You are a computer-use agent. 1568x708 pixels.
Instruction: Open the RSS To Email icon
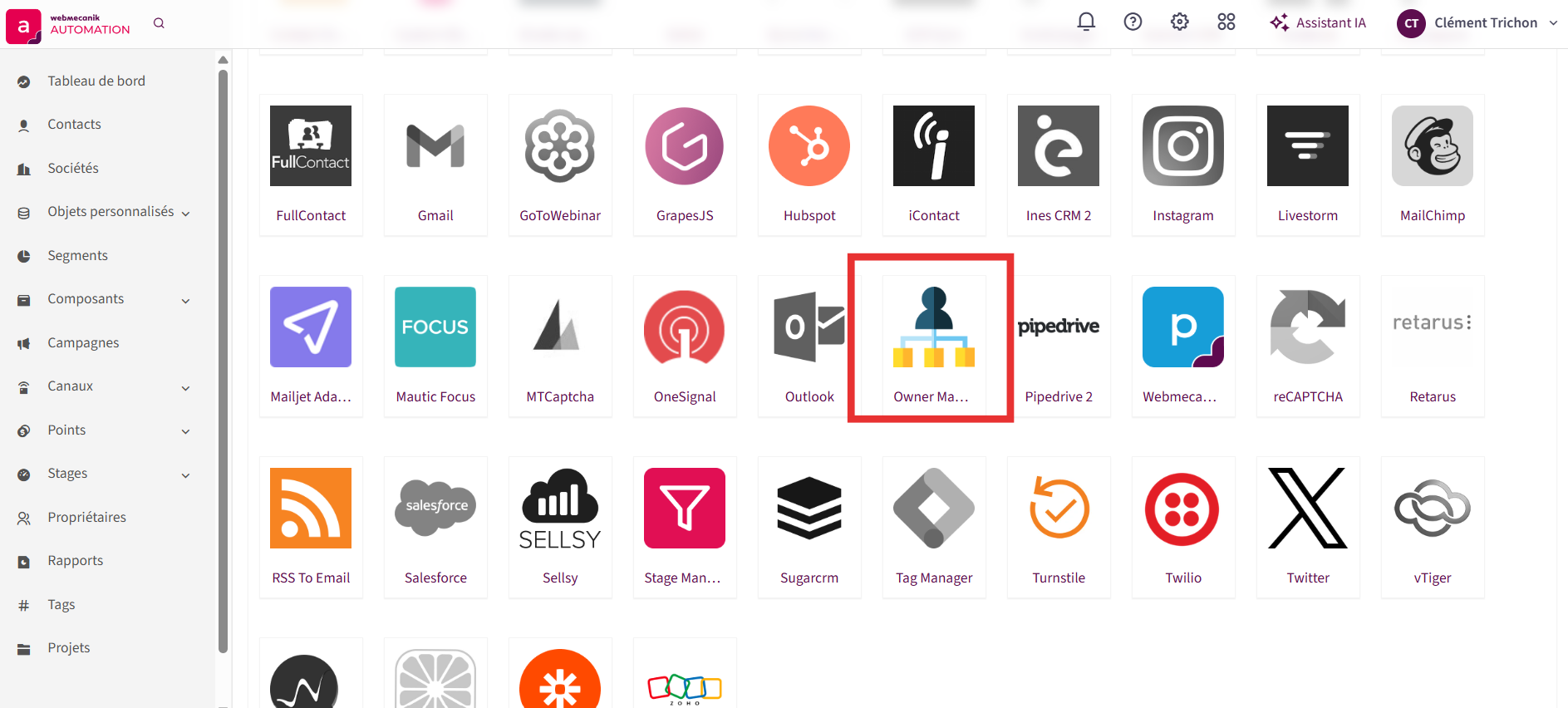[311, 509]
